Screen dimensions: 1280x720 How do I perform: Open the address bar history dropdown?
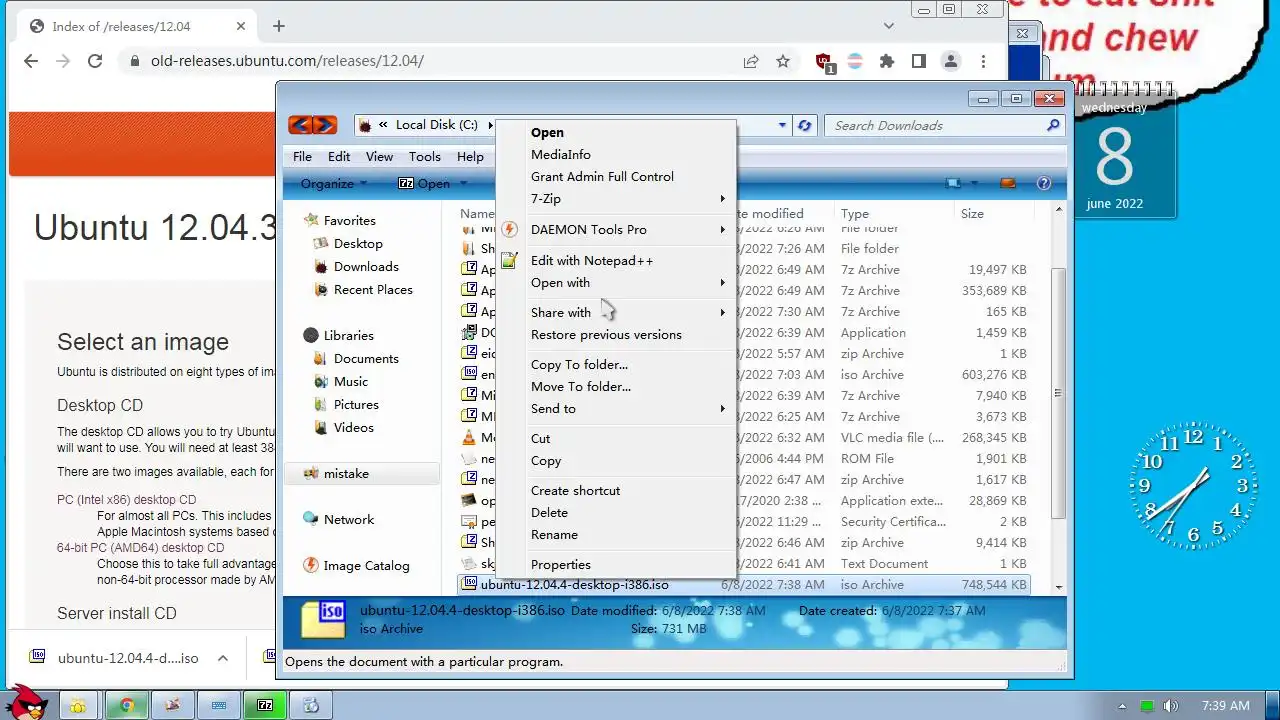coord(782,125)
